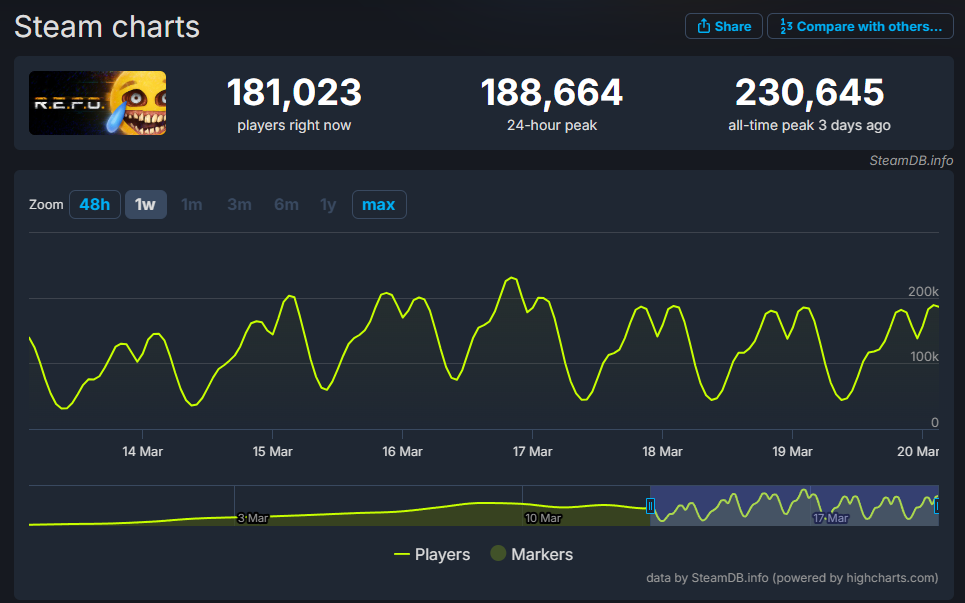965x603 pixels.
Task: Click the 10 Mar navigator label
Action: (x=543, y=518)
